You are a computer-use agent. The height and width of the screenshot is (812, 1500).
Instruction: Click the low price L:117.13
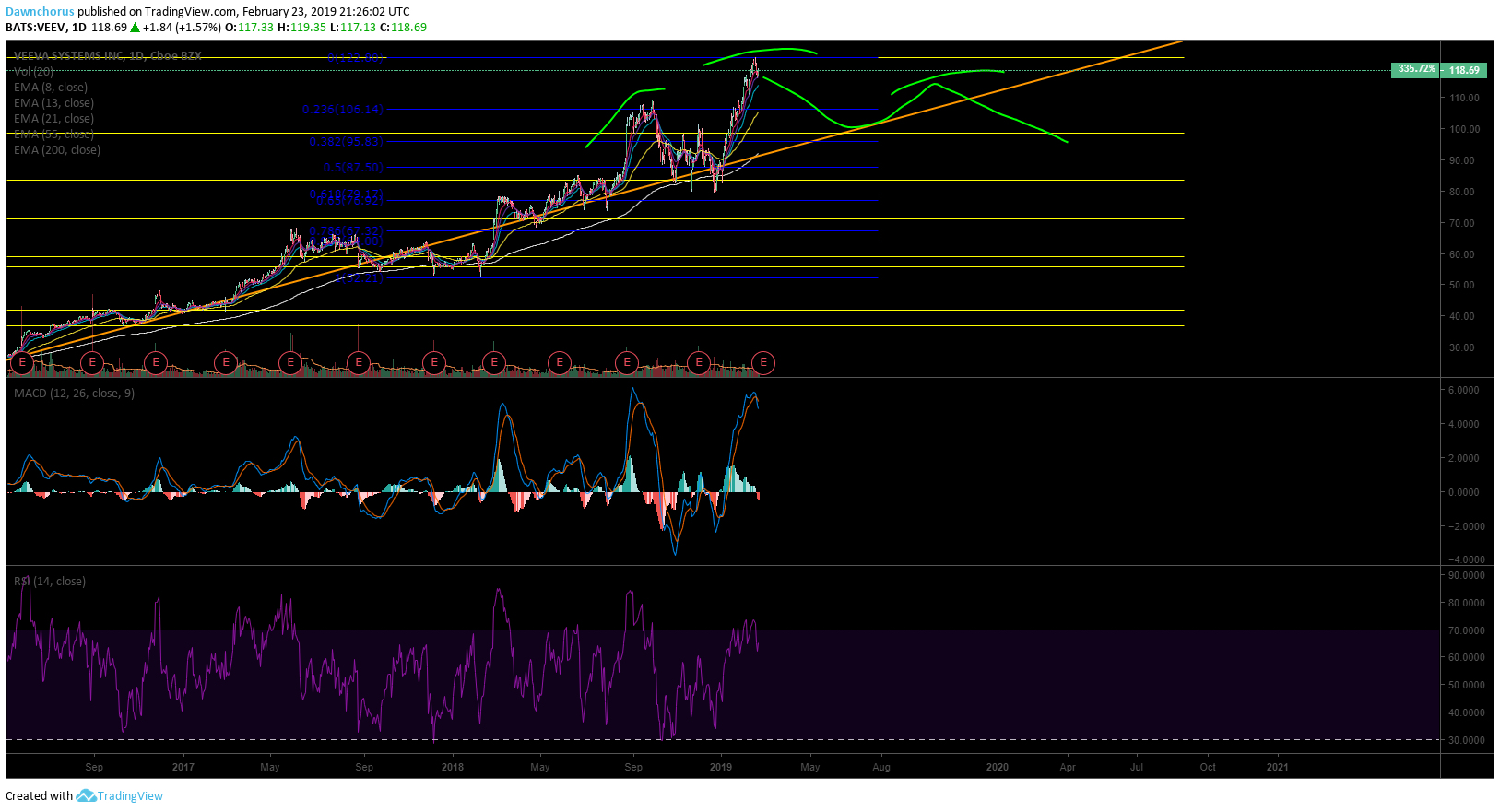pos(353,28)
